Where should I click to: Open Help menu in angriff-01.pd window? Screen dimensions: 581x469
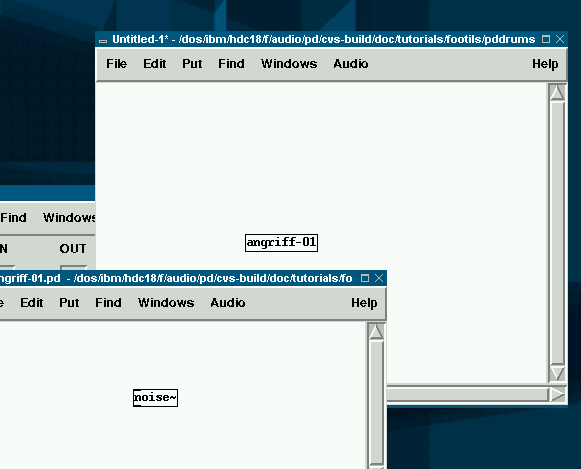tap(364, 303)
